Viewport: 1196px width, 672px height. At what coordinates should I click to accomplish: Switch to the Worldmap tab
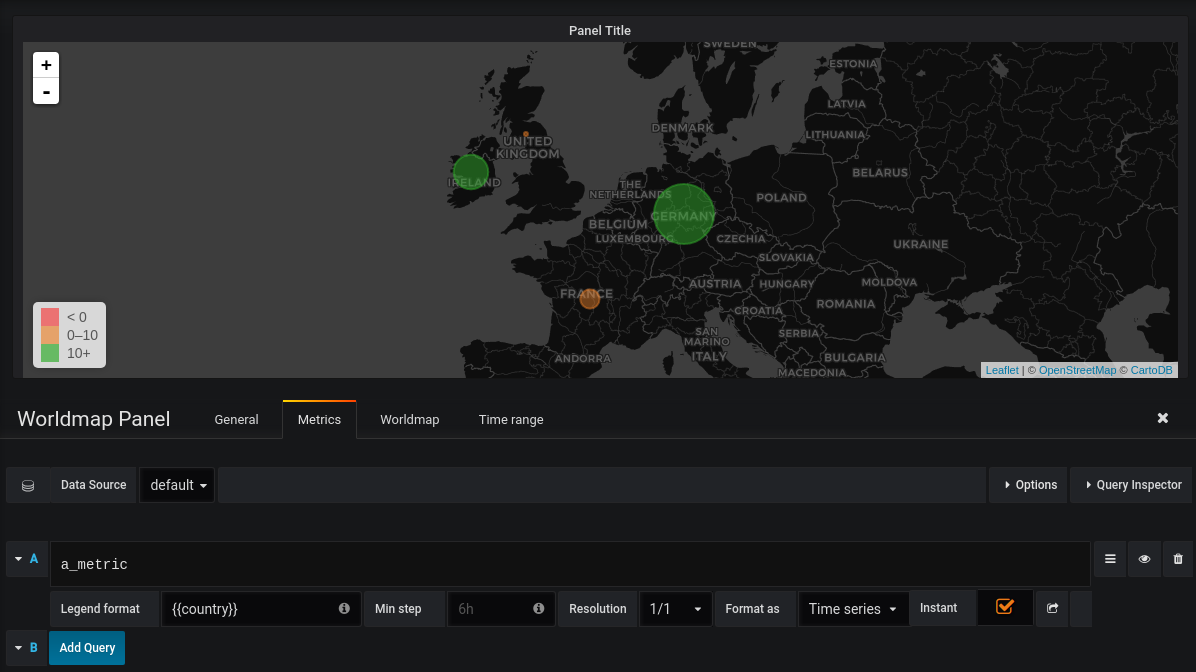coord(410,420)
